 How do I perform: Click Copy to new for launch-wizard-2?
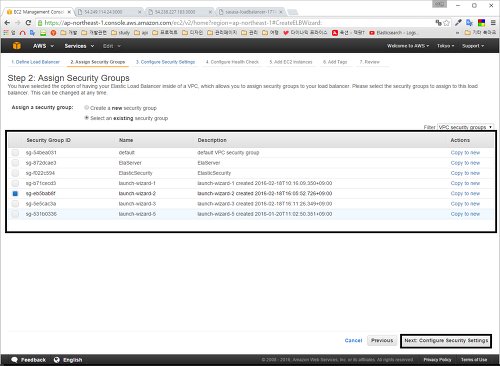(x=465, y=193)
